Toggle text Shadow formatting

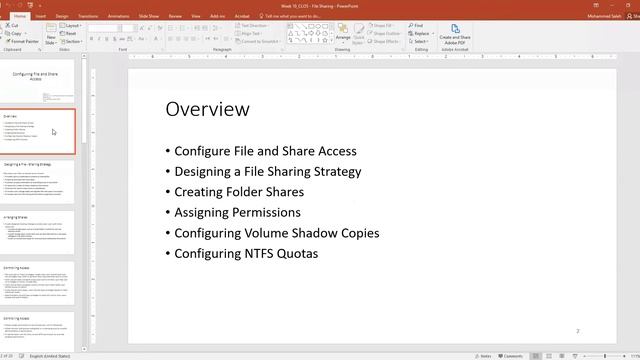click(x=115, y=39)
